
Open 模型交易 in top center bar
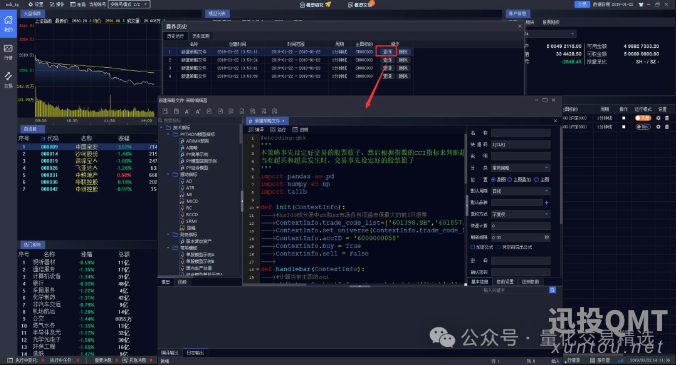pos(361,5)
